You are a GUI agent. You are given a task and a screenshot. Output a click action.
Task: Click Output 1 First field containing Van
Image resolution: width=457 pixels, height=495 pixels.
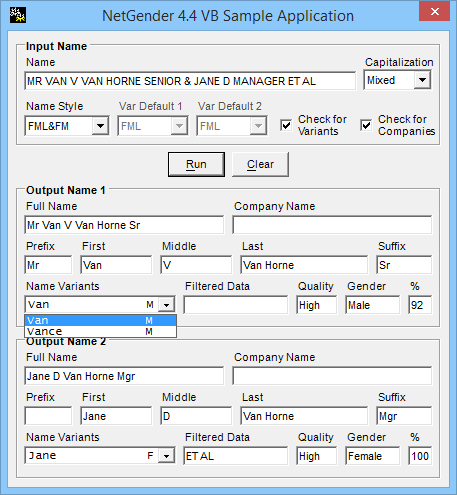tap(116, 265)
